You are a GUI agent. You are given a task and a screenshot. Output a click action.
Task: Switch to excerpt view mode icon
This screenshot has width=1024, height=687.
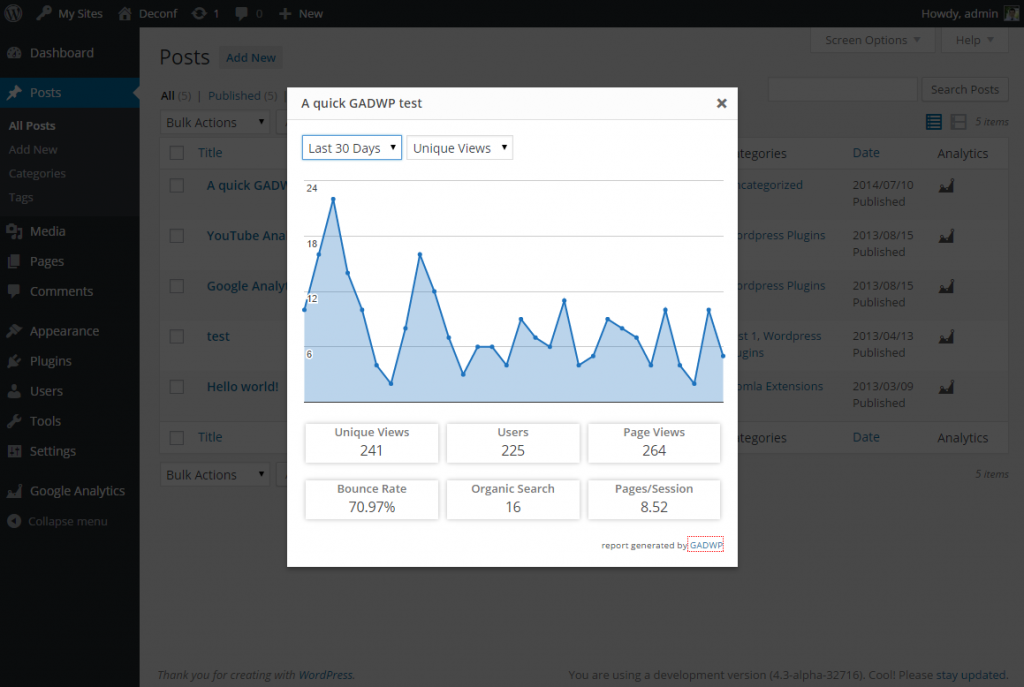[958, 121]
